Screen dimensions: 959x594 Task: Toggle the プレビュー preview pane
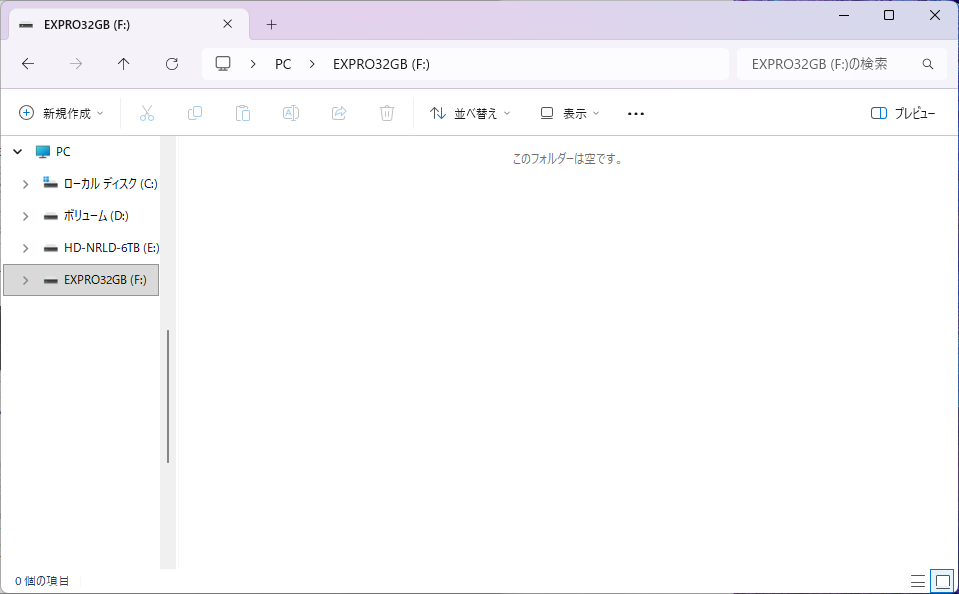tap(903, 114)
